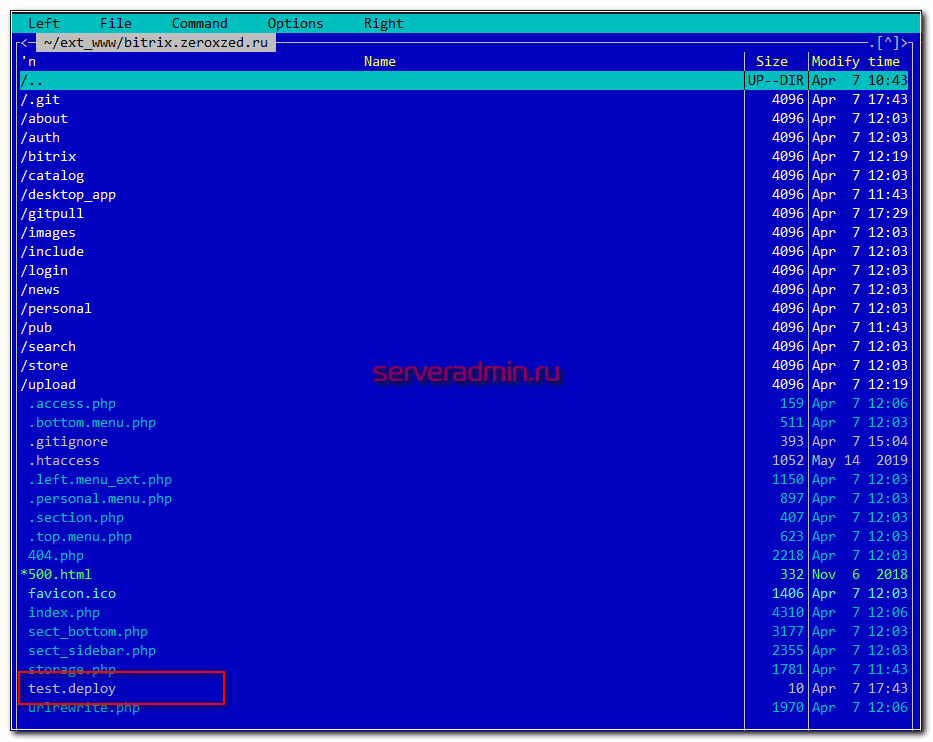
Task: Click the panel history [^] button
Action: point(887,43)
